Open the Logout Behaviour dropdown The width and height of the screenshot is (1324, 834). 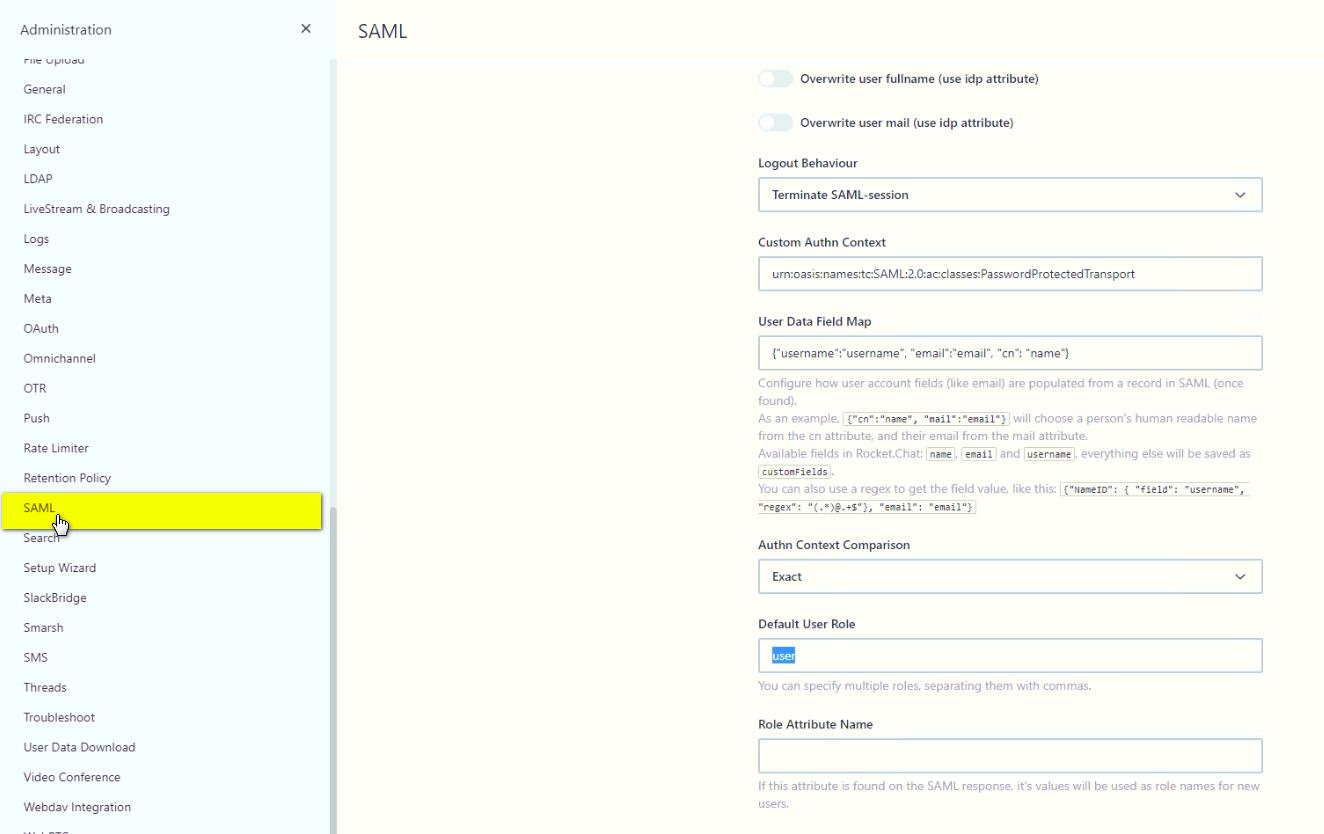tap(1010, 195)
